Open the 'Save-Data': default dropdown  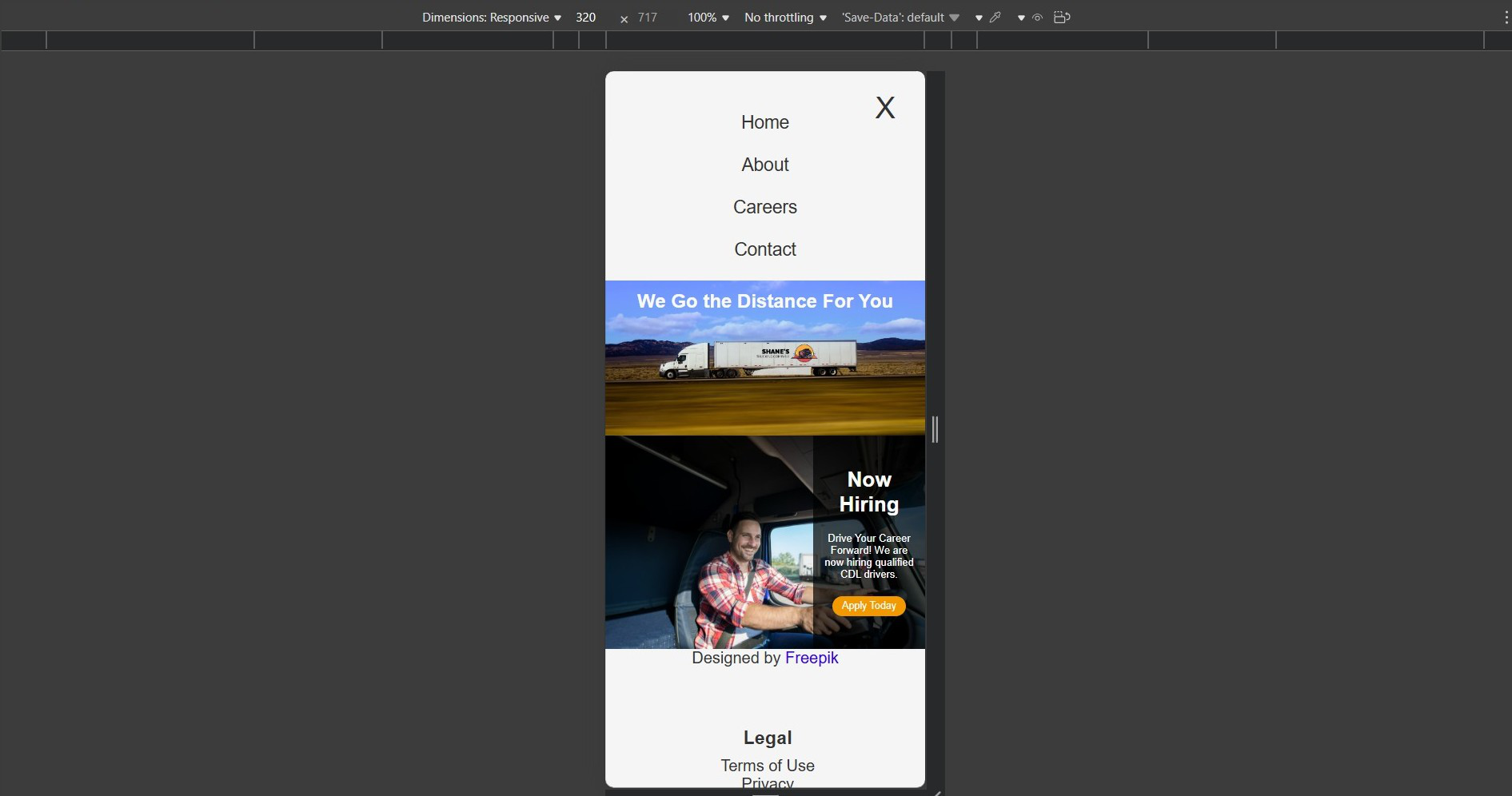point(900,18)
